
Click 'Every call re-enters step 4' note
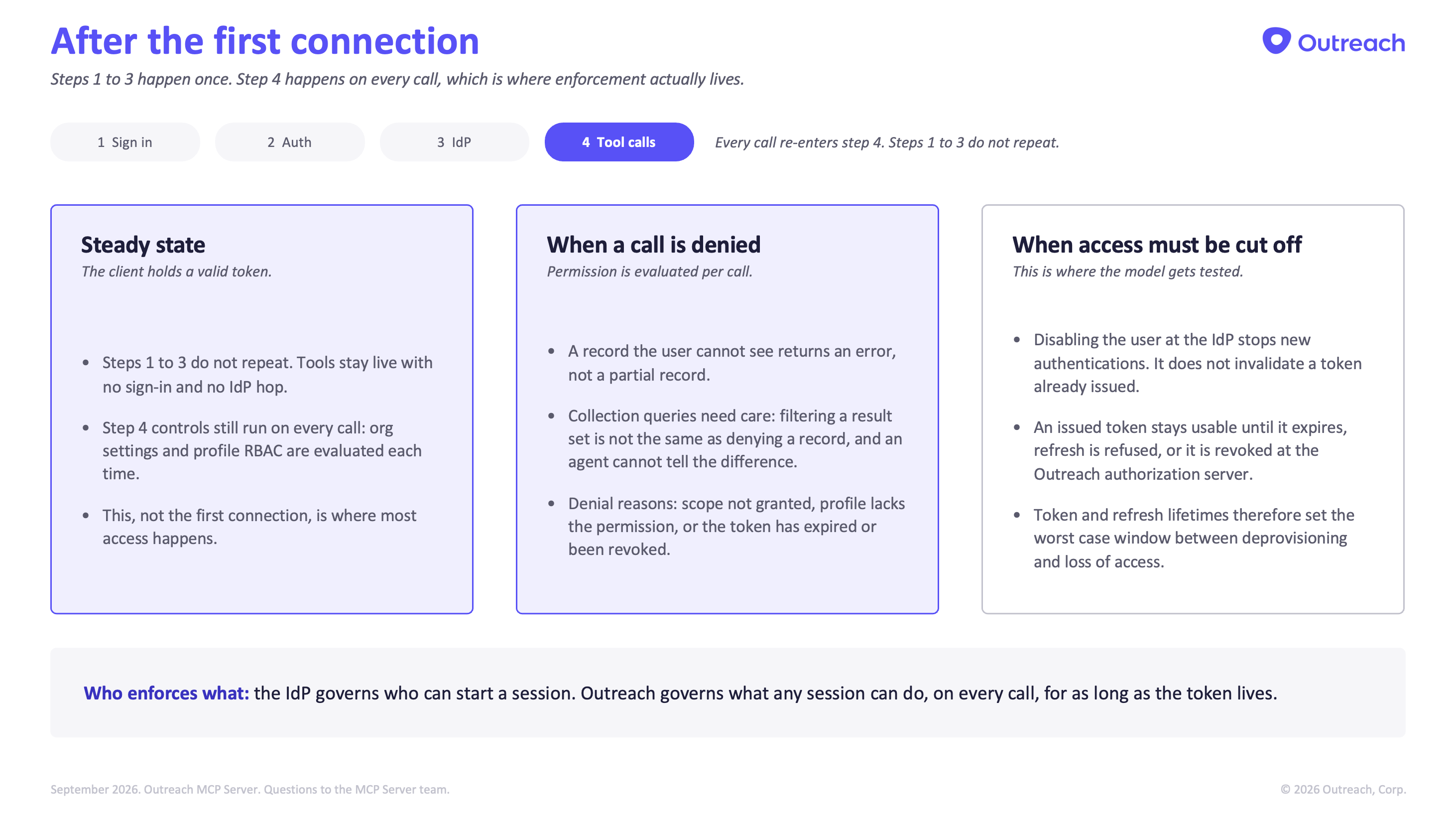[887, 142]
